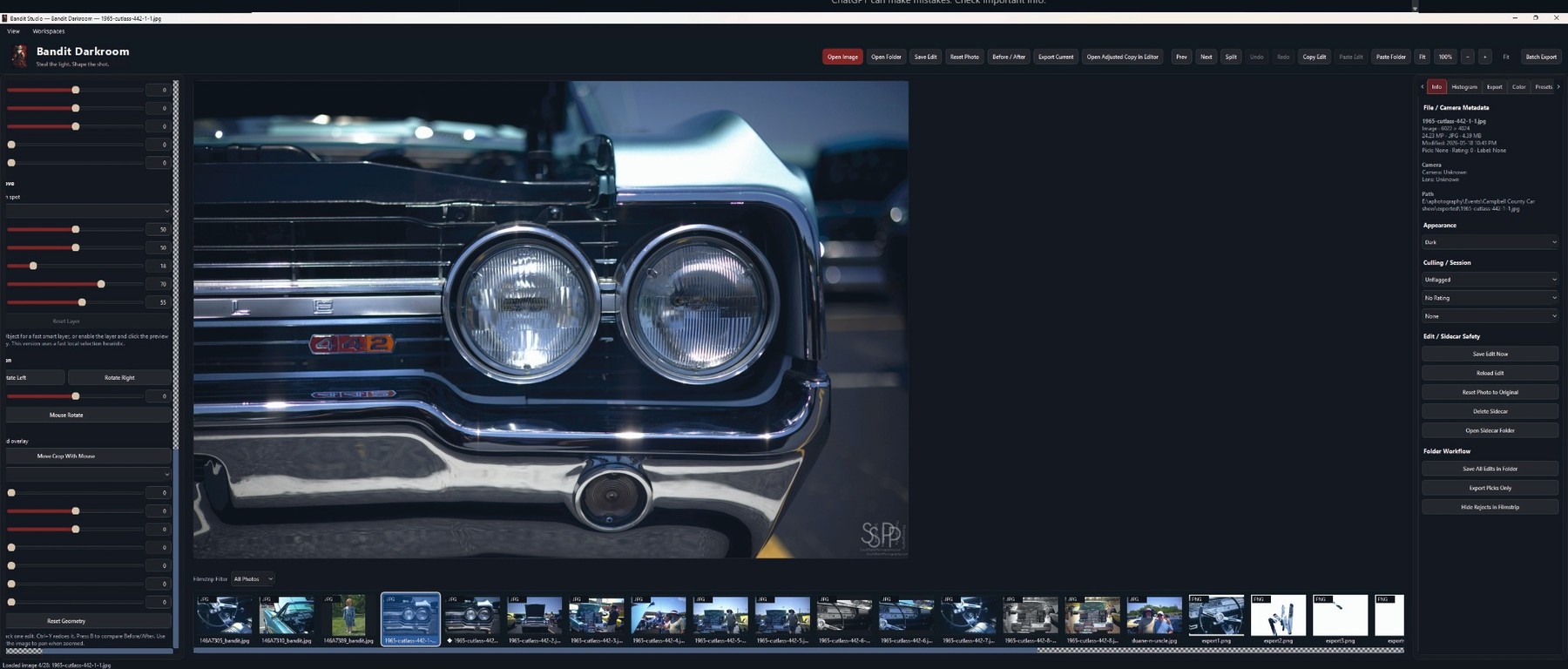Select thumbnail export1.png
The image size is (1568, 669).
point(1216,619)
